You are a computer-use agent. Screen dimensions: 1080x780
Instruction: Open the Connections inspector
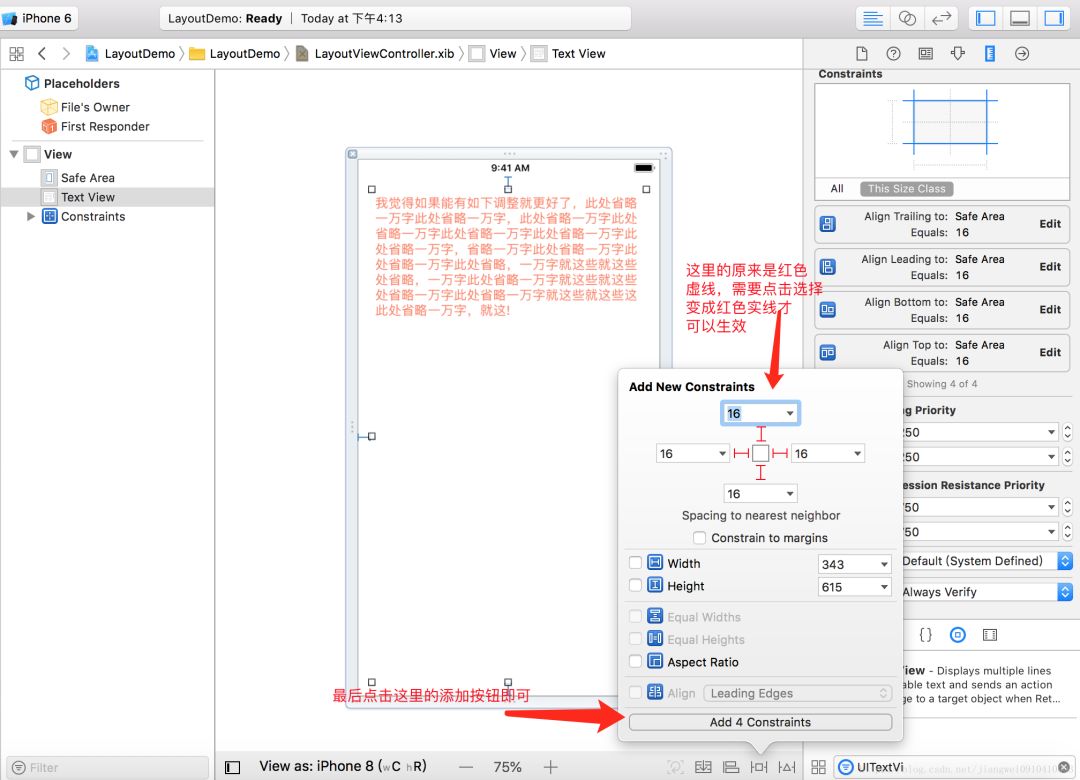(x=1022, y=54)
